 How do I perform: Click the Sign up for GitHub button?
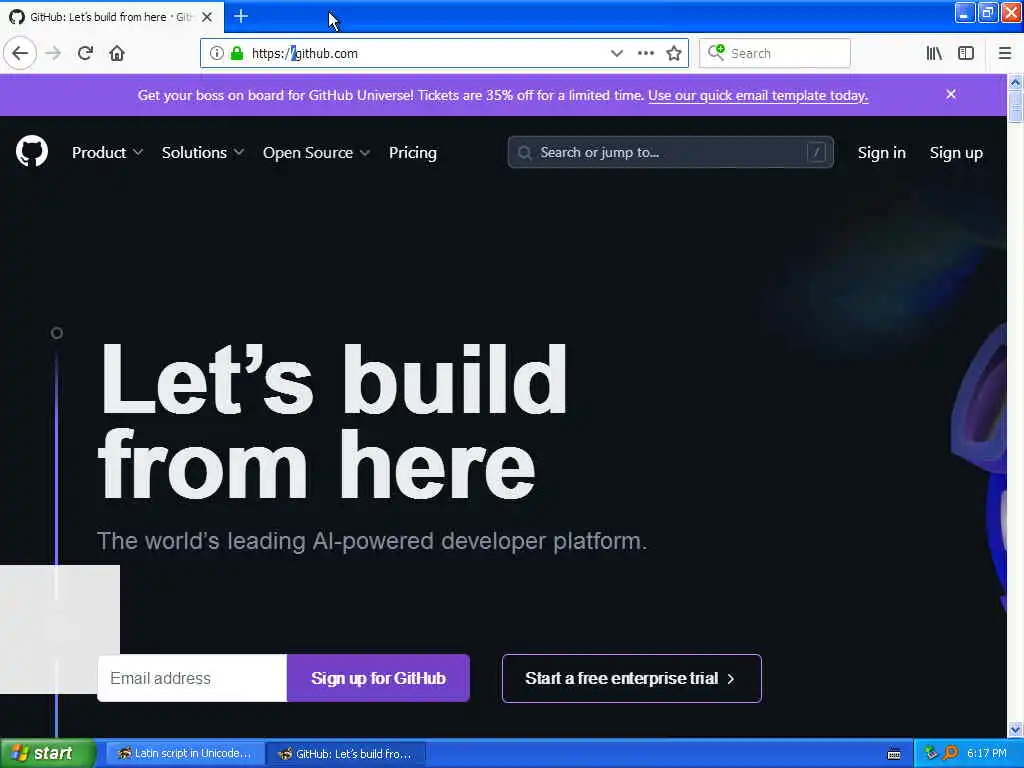[x=378, y=678]
